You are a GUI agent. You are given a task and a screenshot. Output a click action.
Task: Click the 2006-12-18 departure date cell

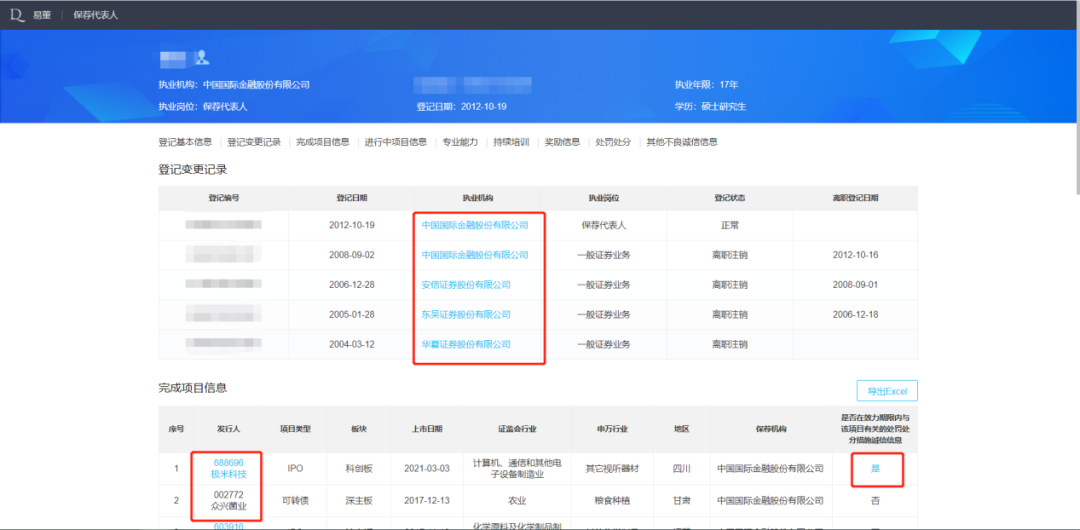click(855, 314)
